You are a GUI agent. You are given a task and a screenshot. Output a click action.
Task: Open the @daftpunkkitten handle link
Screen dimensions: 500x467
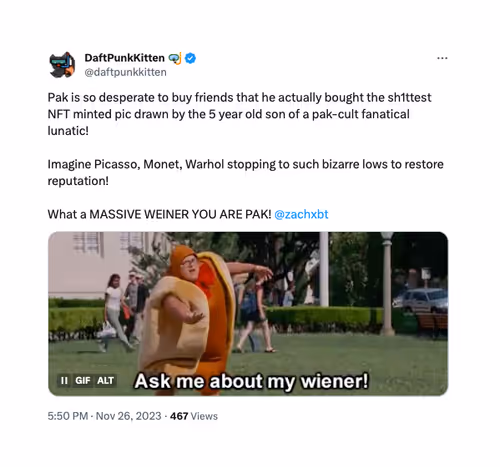[x=125, y=72]
